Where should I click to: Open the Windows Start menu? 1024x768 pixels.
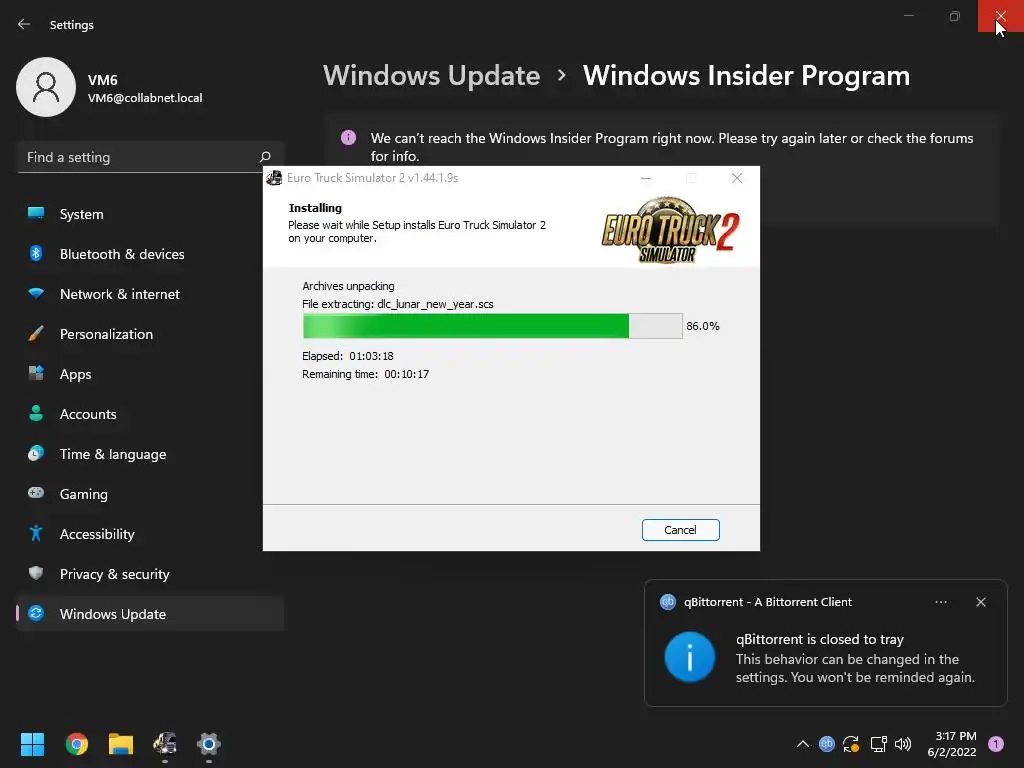32,744
